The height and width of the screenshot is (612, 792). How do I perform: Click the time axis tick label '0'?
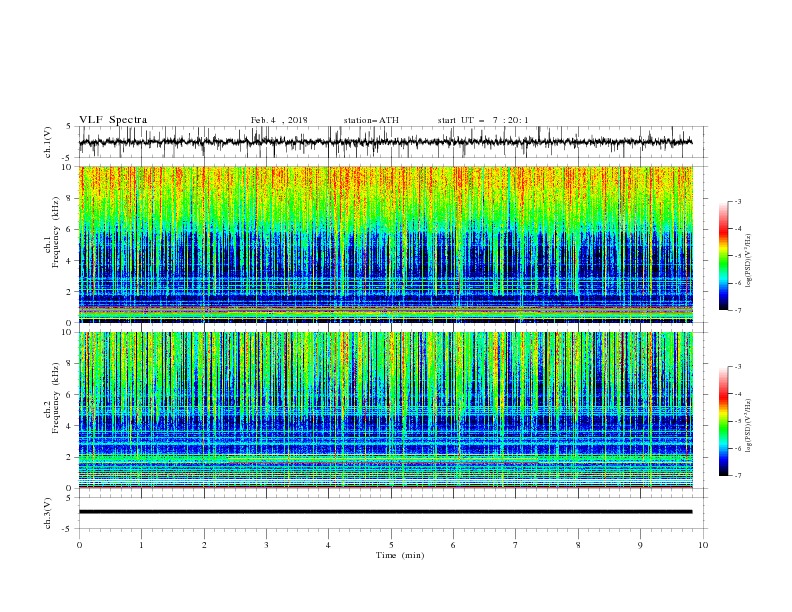[79, 545]
